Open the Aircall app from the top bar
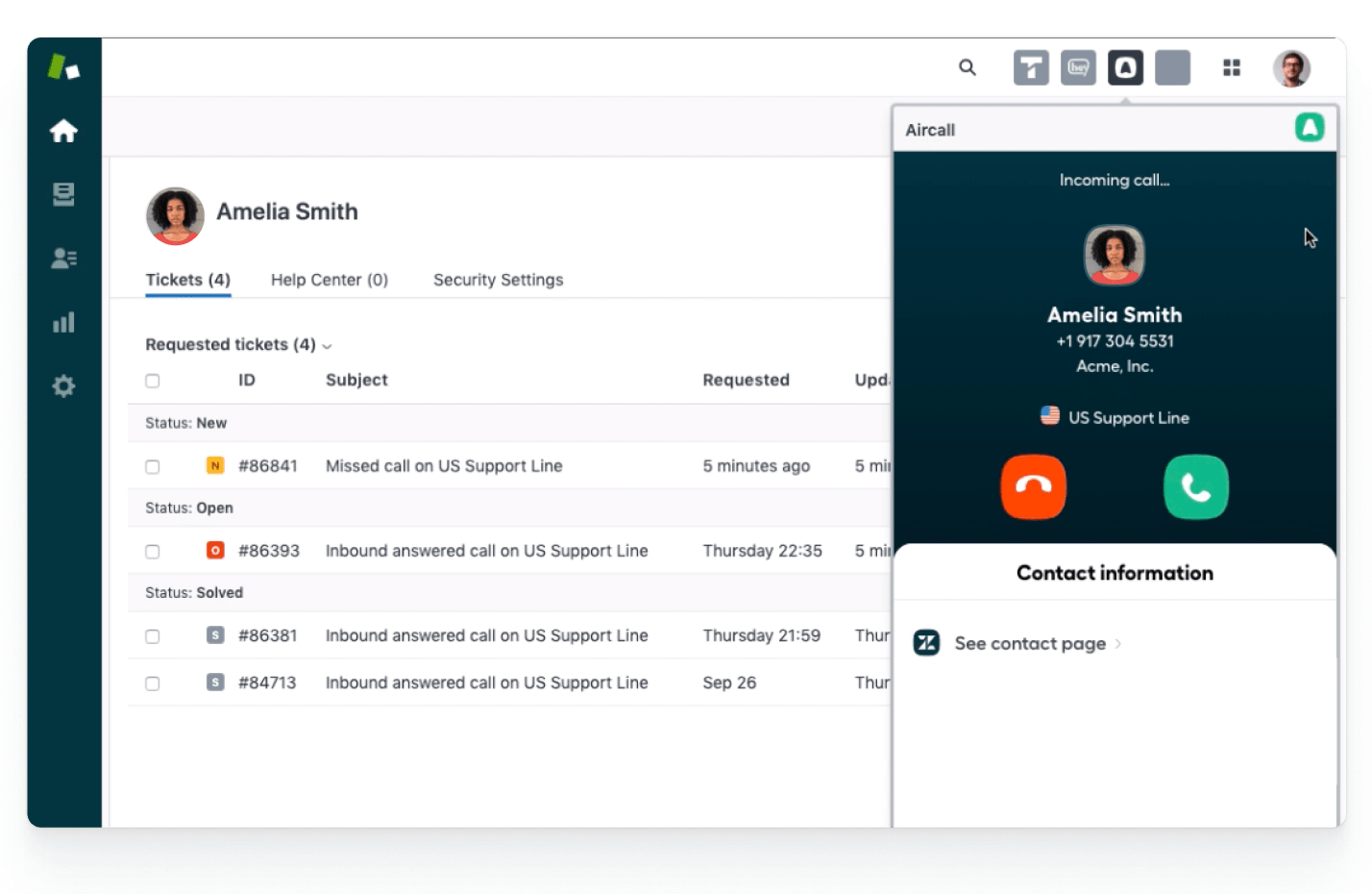Screen dimensions: 1372x894 click(x=1125, y=67)
